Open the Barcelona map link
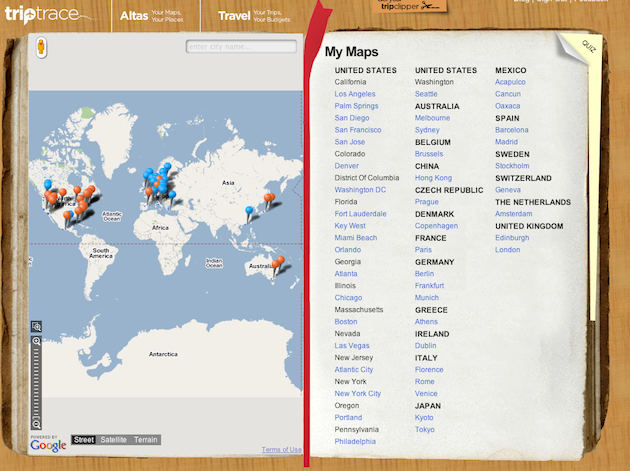Image resolution: width=630 pixels, height=471 pixels. (511, 130)
